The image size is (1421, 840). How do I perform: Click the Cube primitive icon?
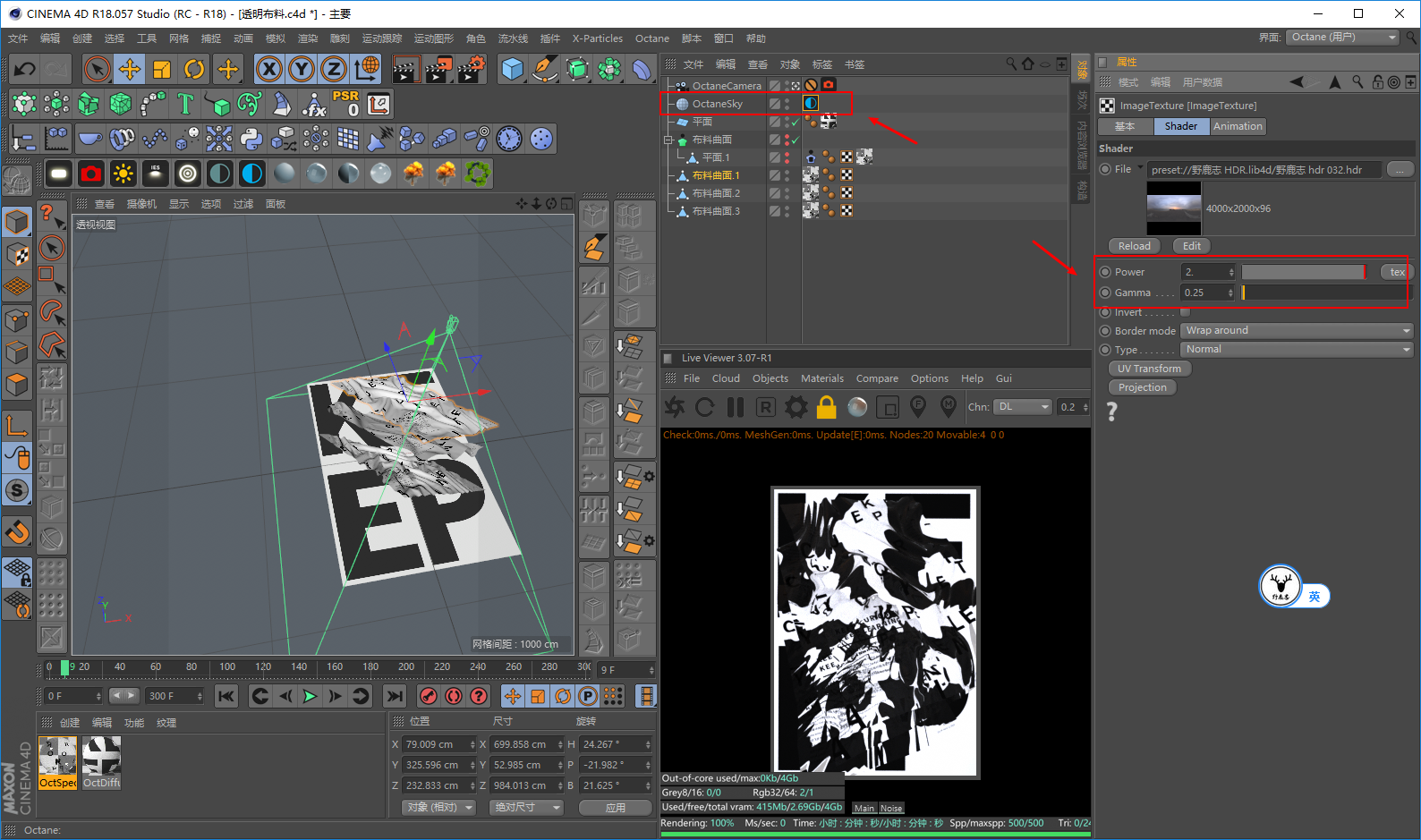pyautogui.click(x=512, y=69)
